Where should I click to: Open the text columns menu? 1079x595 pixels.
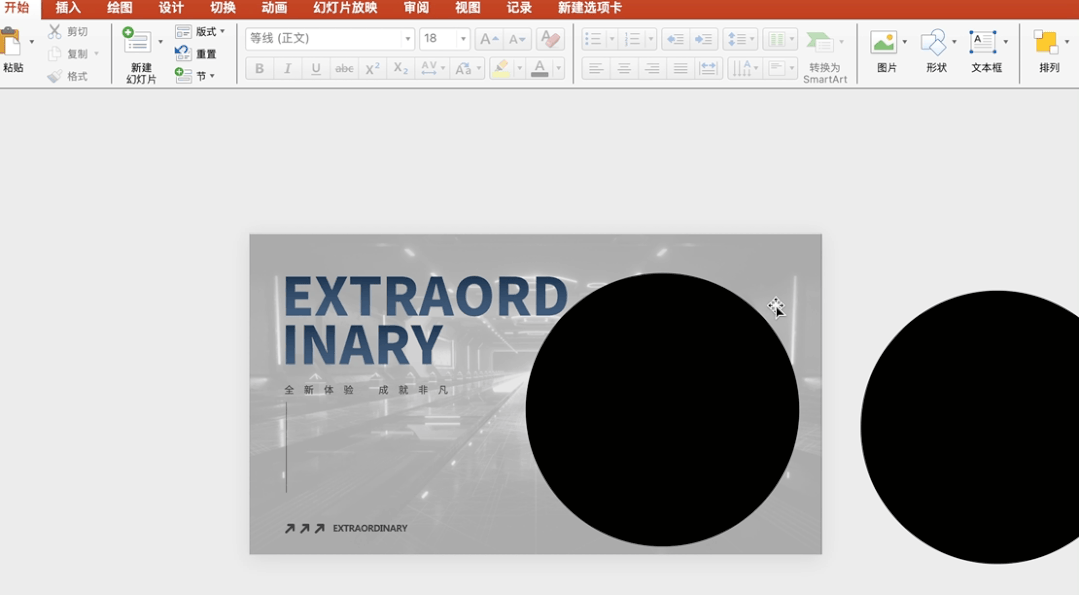pos(780,39)
